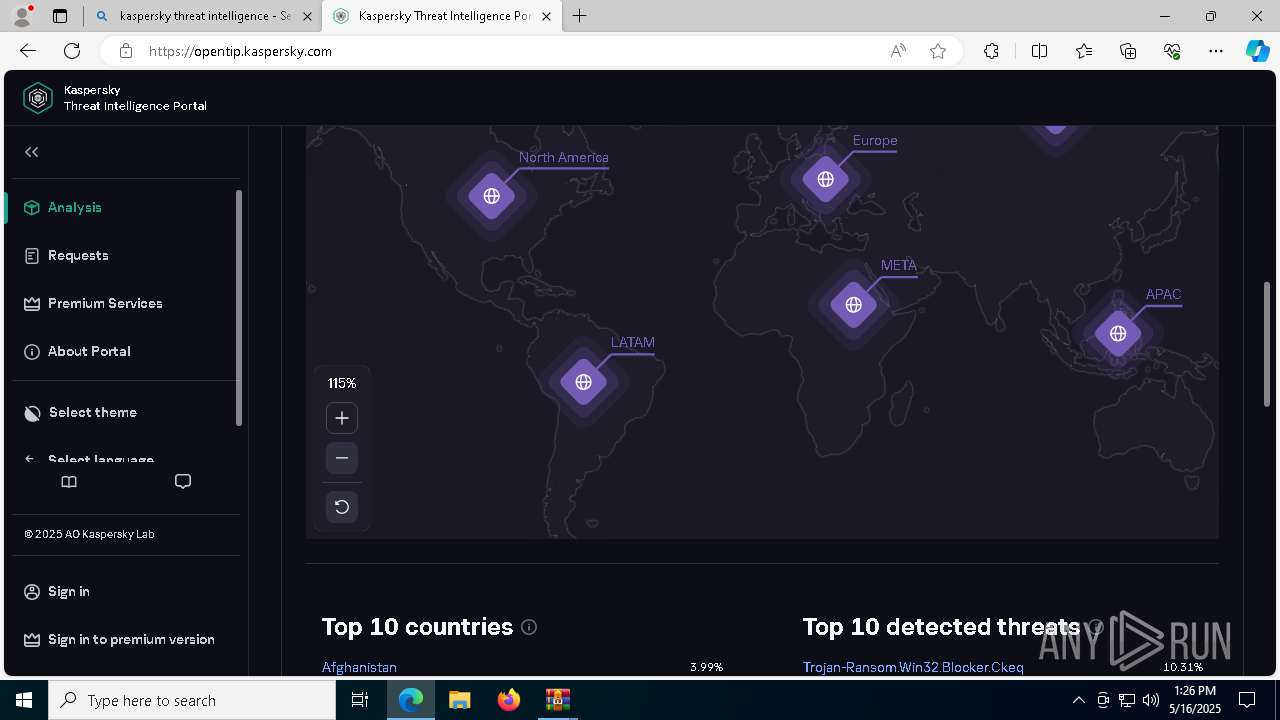Screen dimensions: 1280x720
Task: Open browser Extensions menu
Action: coord(991,51)
